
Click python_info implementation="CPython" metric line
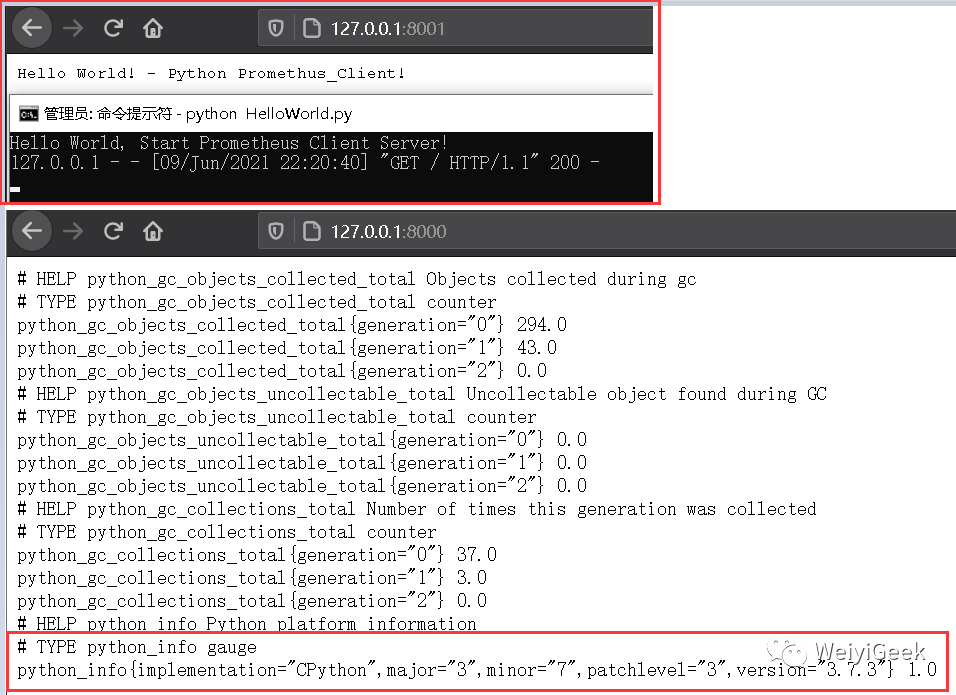pos(477,671)
